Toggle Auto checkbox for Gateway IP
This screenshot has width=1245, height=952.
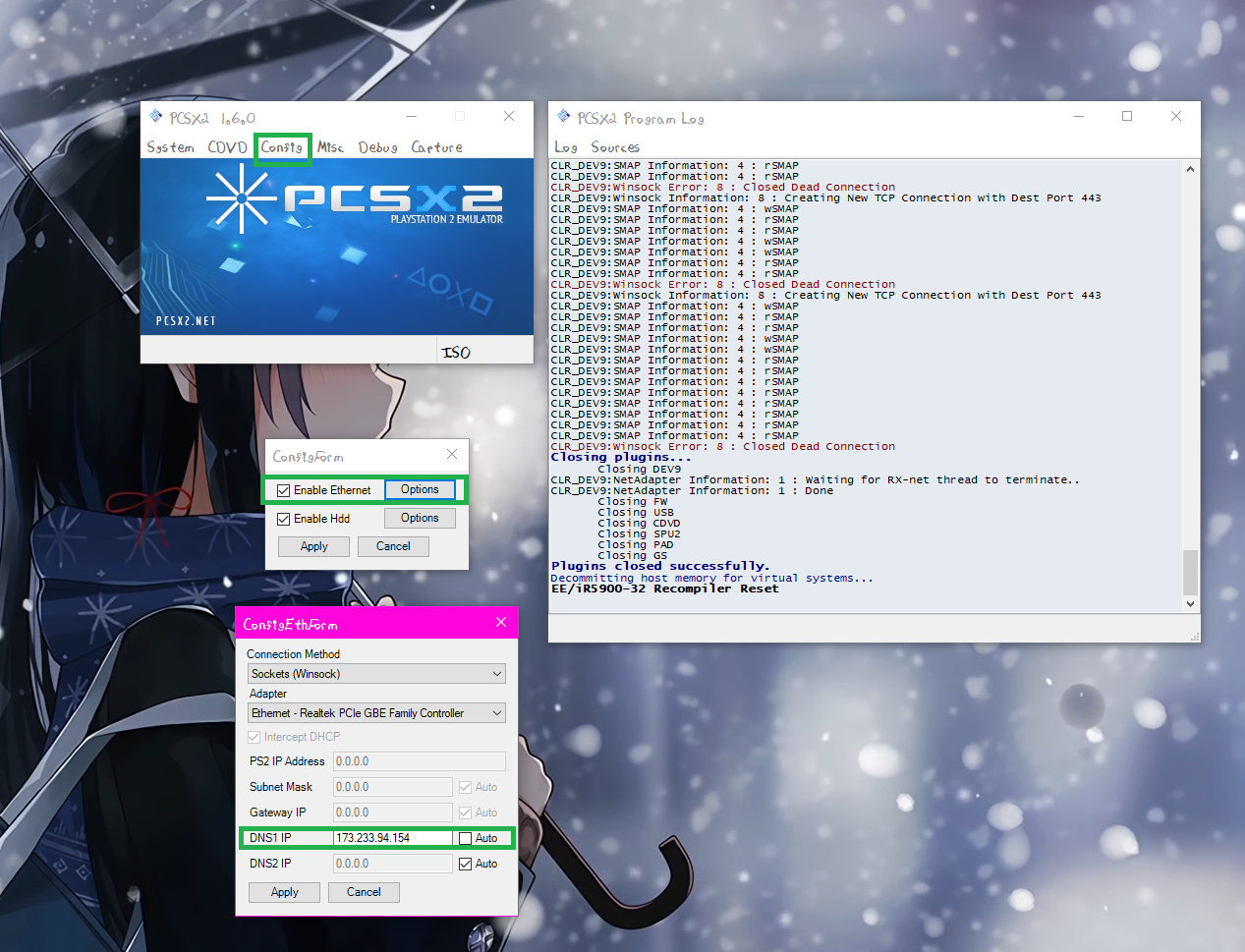pos(466,812)
